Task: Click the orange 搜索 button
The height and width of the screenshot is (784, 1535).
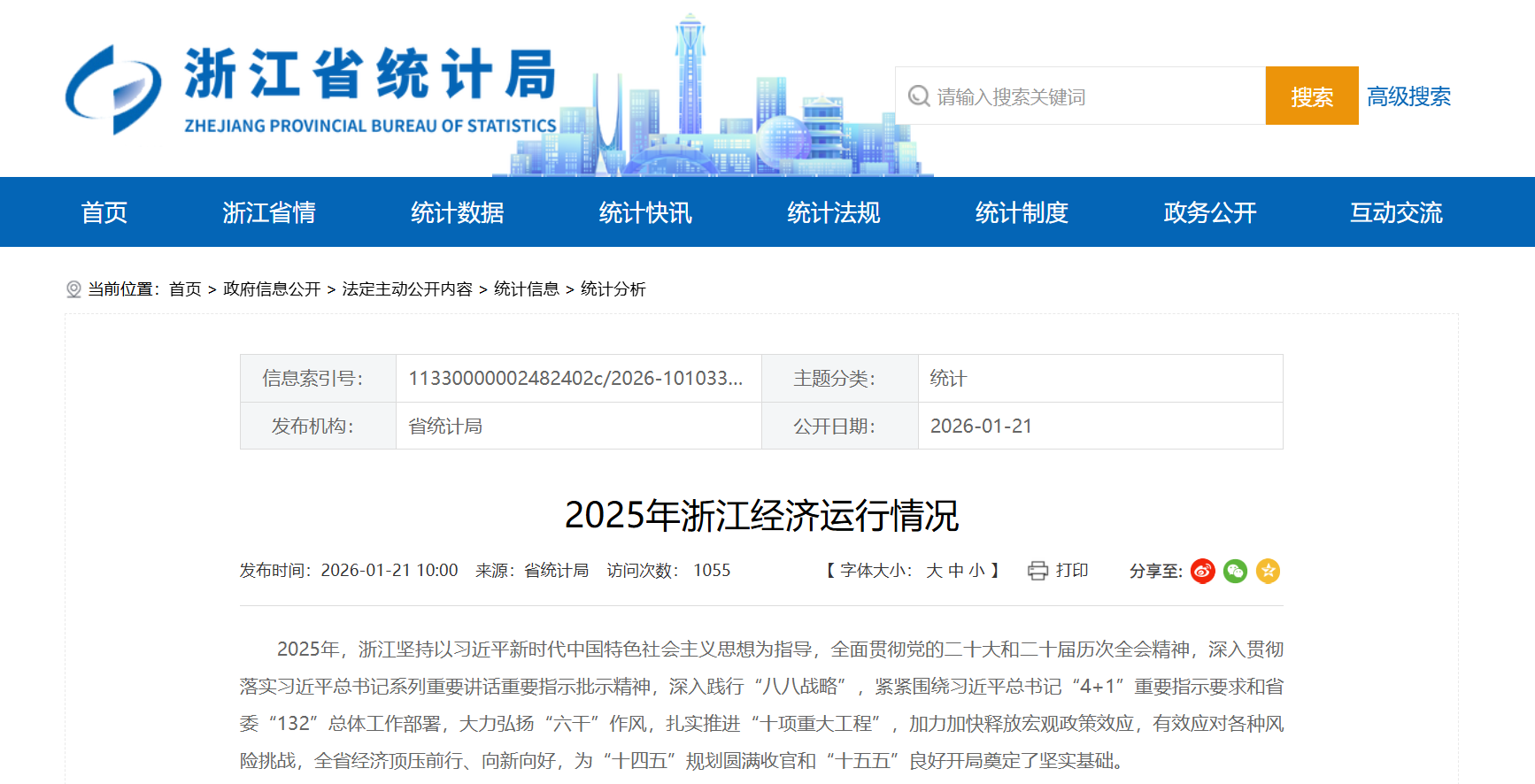Action: point(1312,96)
